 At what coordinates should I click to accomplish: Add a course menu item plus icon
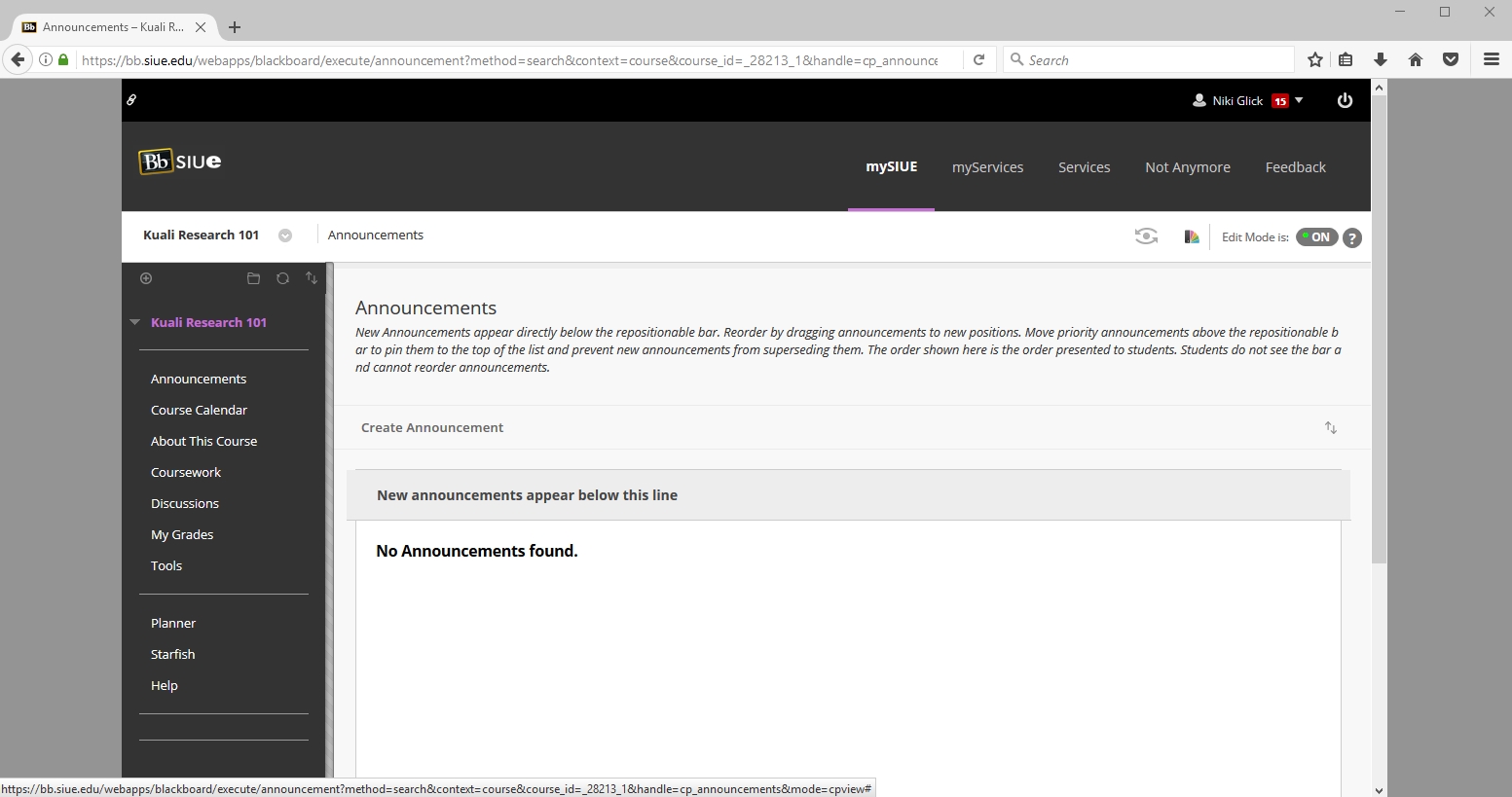[146, 278]
